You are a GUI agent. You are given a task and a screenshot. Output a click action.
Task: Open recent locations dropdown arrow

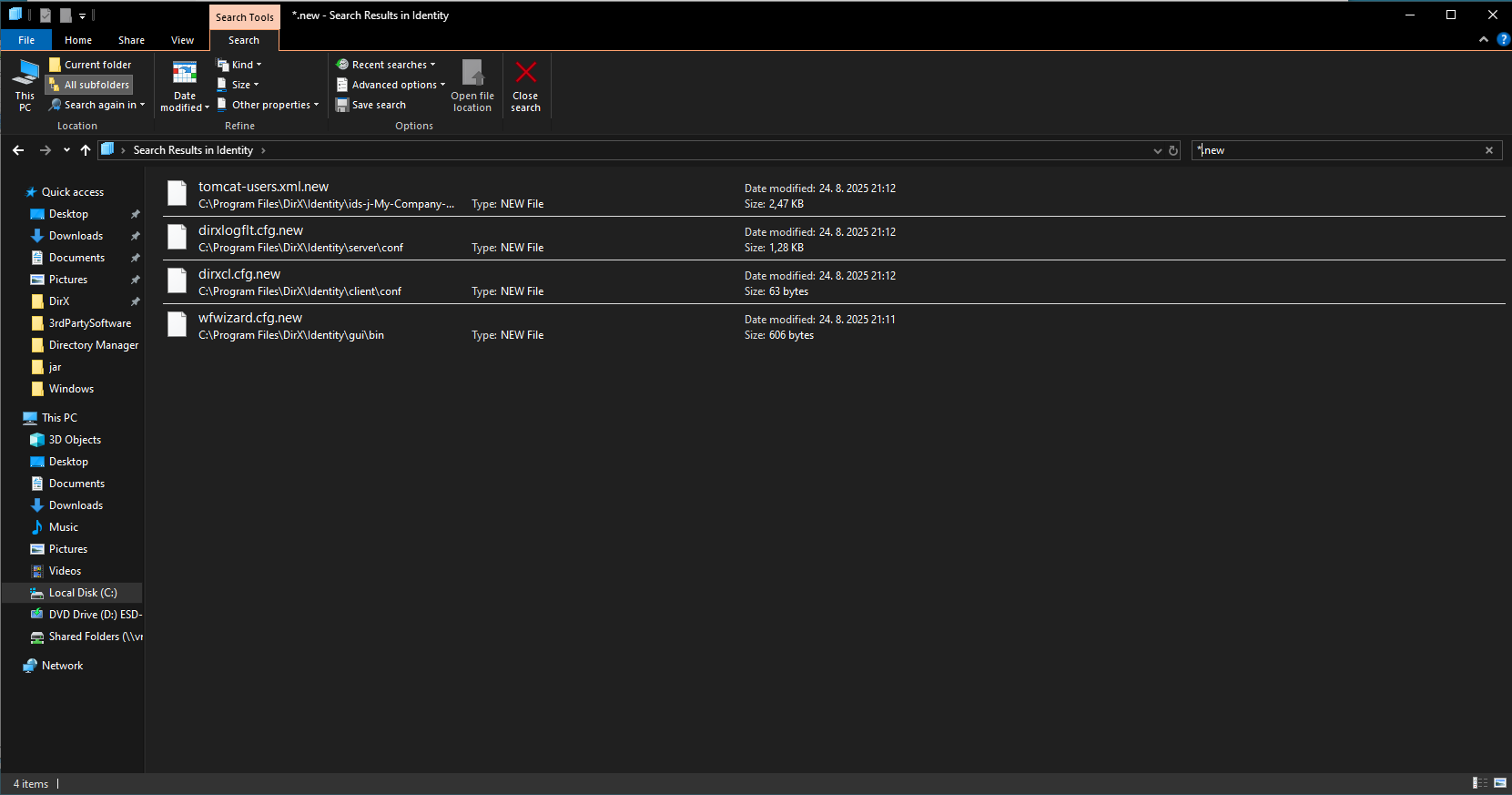pyautogui.click(x=66, y=150)
